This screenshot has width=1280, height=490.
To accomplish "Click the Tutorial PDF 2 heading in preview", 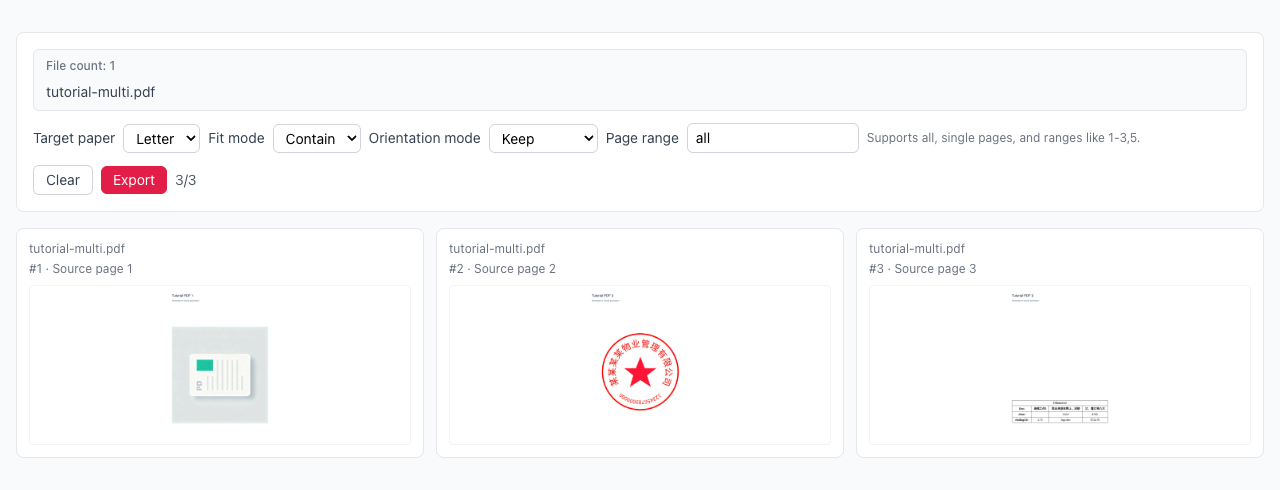I will [x=603, y=296].
